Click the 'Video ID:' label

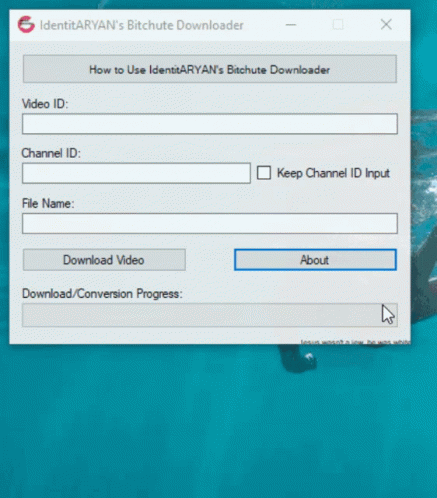coord(45,104)
